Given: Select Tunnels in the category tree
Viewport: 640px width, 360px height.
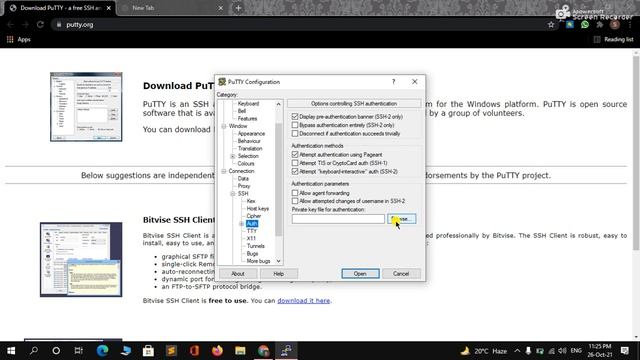Looking at the screenshot, I should tap(256, 246).
